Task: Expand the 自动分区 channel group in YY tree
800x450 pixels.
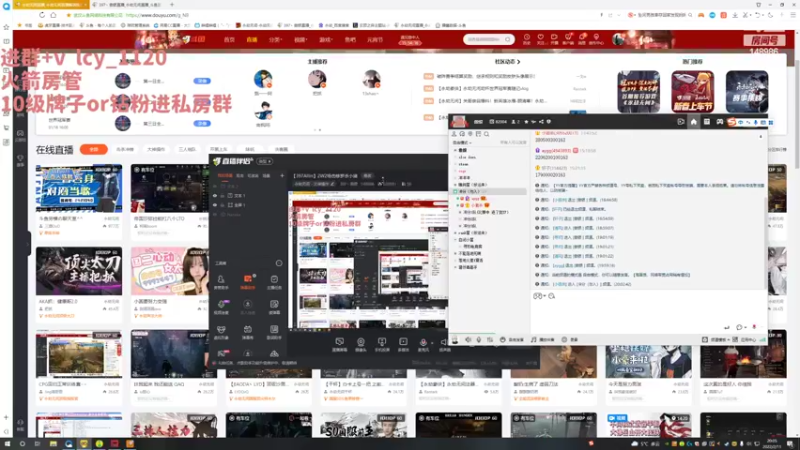Action: (x=456, y=239)
